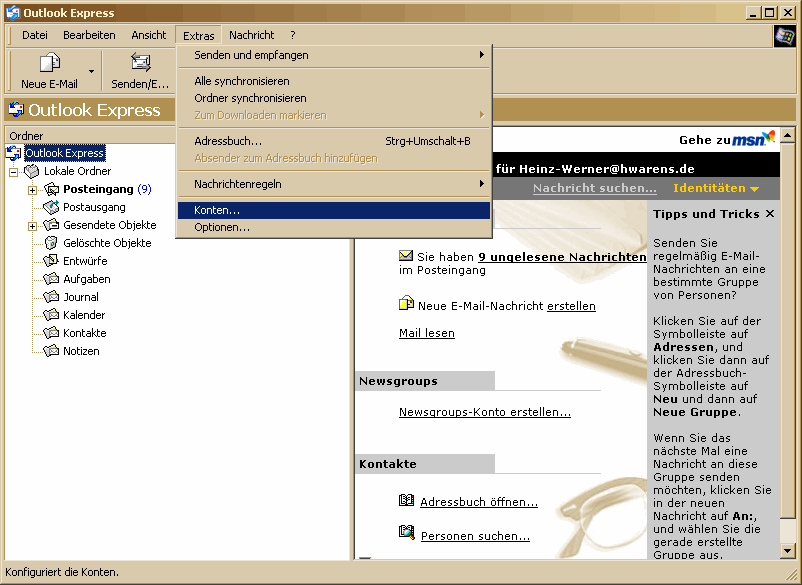Click the vertical scrollbar thumb in the content pane

coord(788,330)
